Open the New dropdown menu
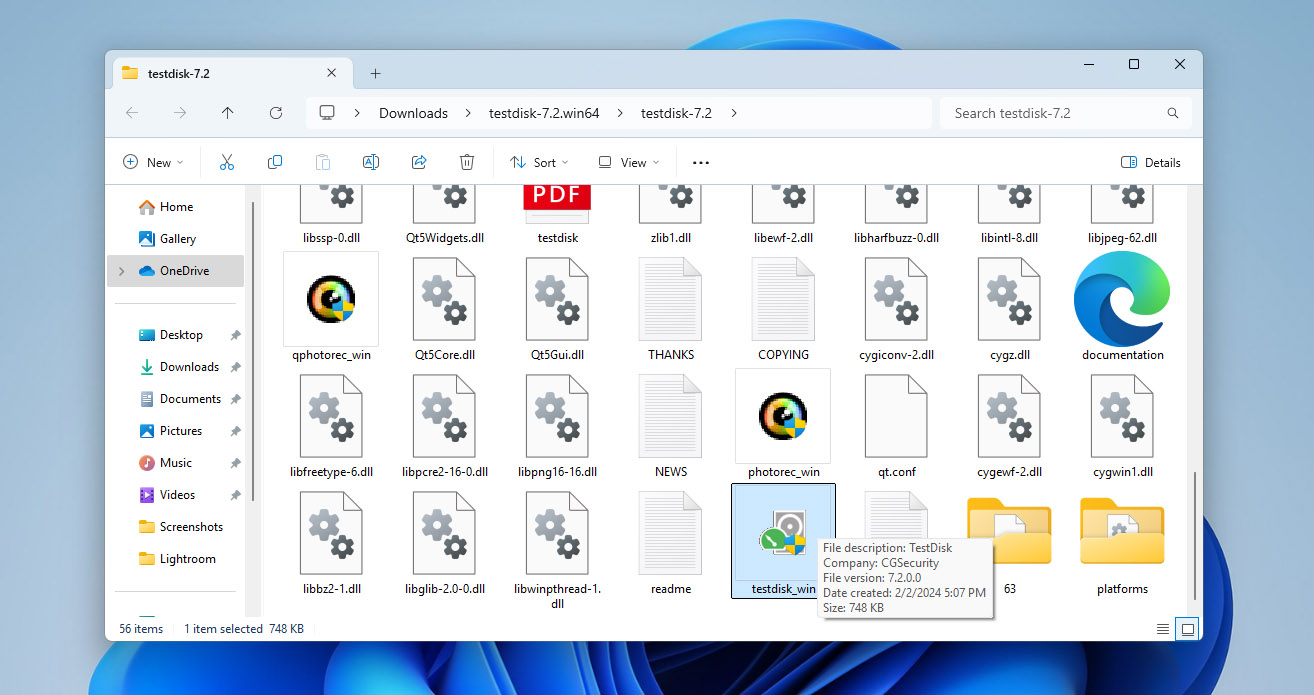Viewport: 1314px width, 695px height. tap(153, 162)
